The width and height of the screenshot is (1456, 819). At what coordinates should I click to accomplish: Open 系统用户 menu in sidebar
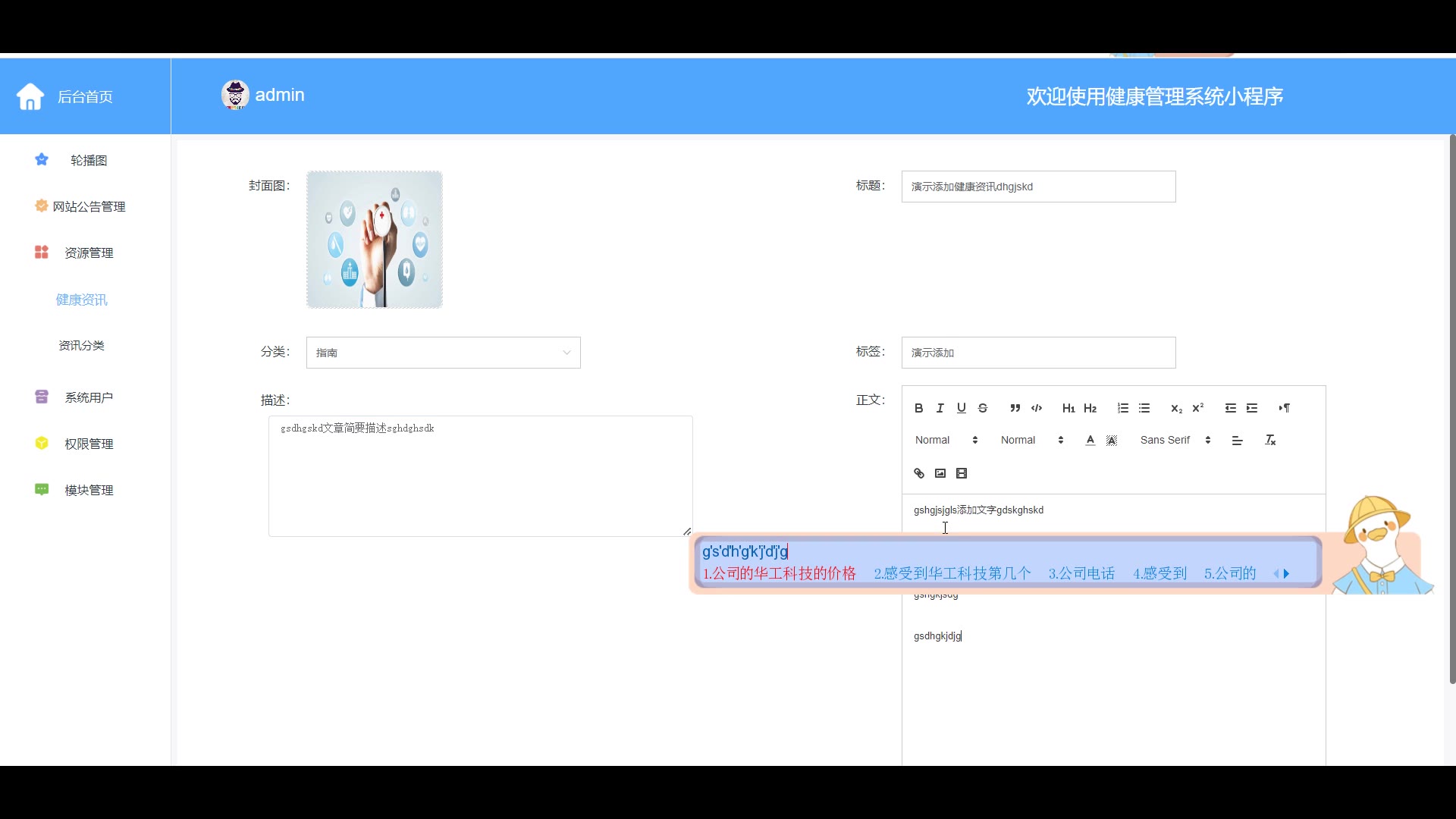point(89,397)
